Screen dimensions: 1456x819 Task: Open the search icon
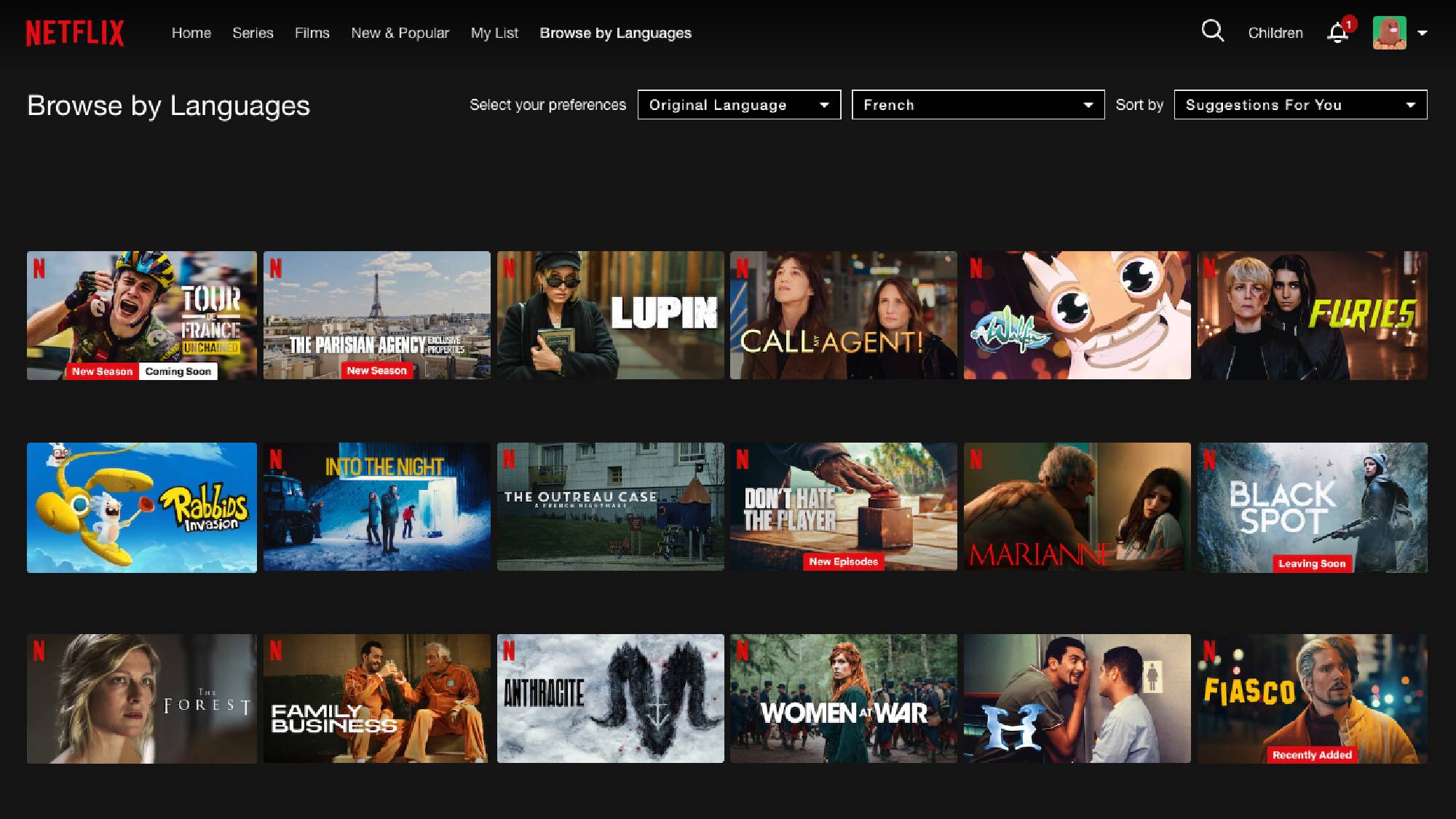(x=1212, y=32)
